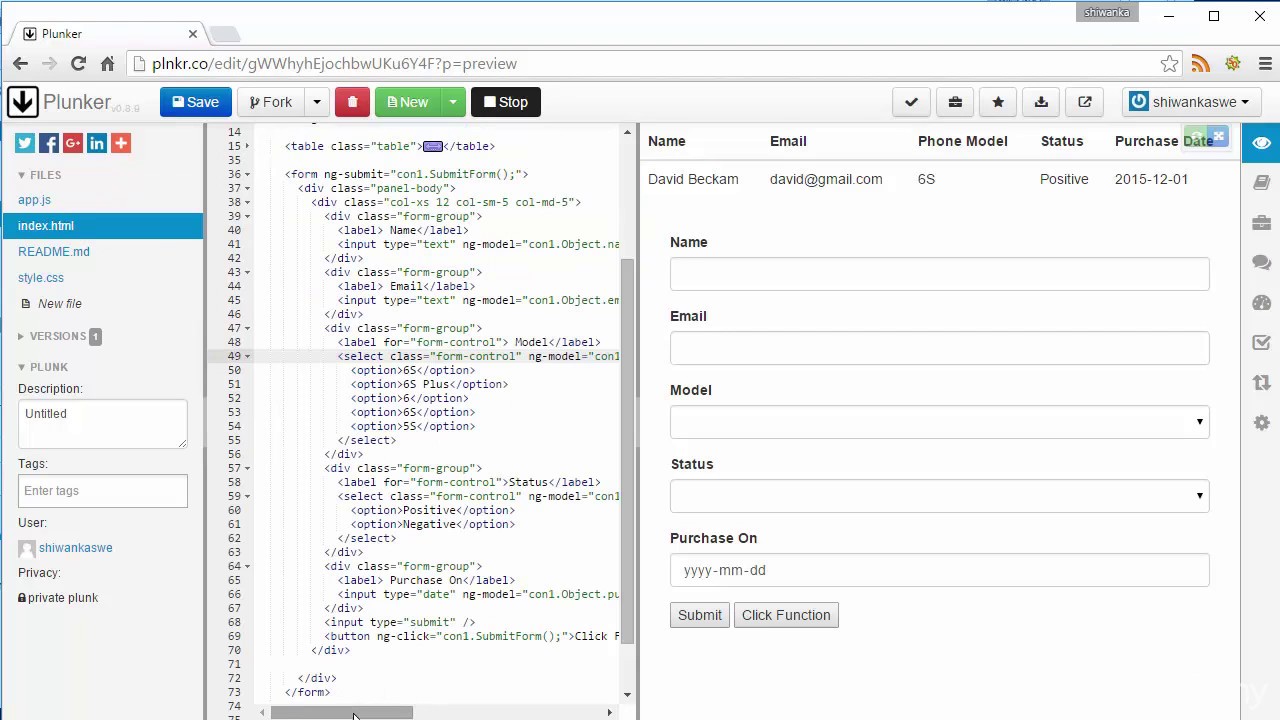Click the Plunker logo
This screenshot has width=1280, height=720.
tap(75, 102)
